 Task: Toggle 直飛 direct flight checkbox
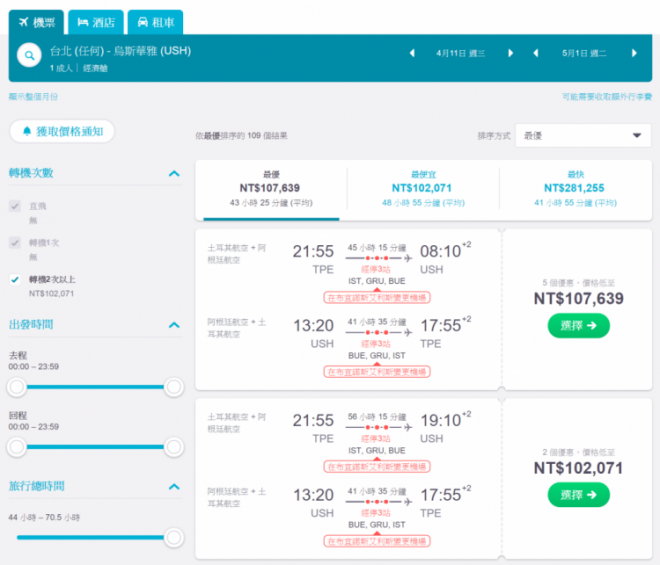[14, 205]
